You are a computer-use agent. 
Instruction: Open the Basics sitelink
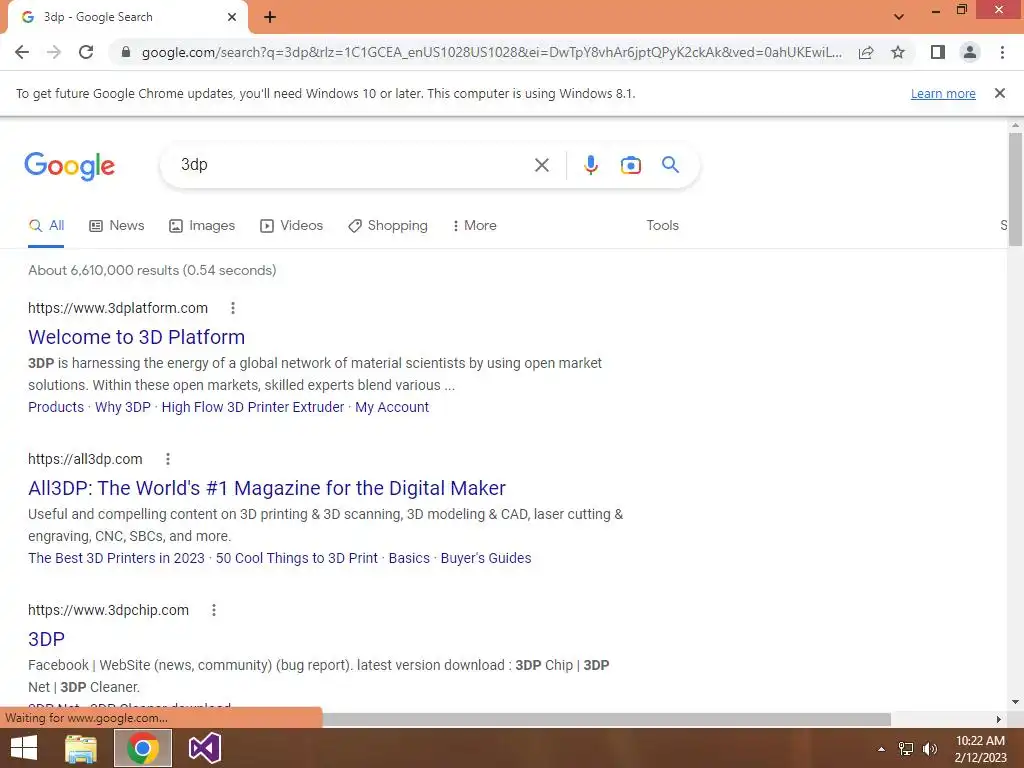[x=409, y=558]
